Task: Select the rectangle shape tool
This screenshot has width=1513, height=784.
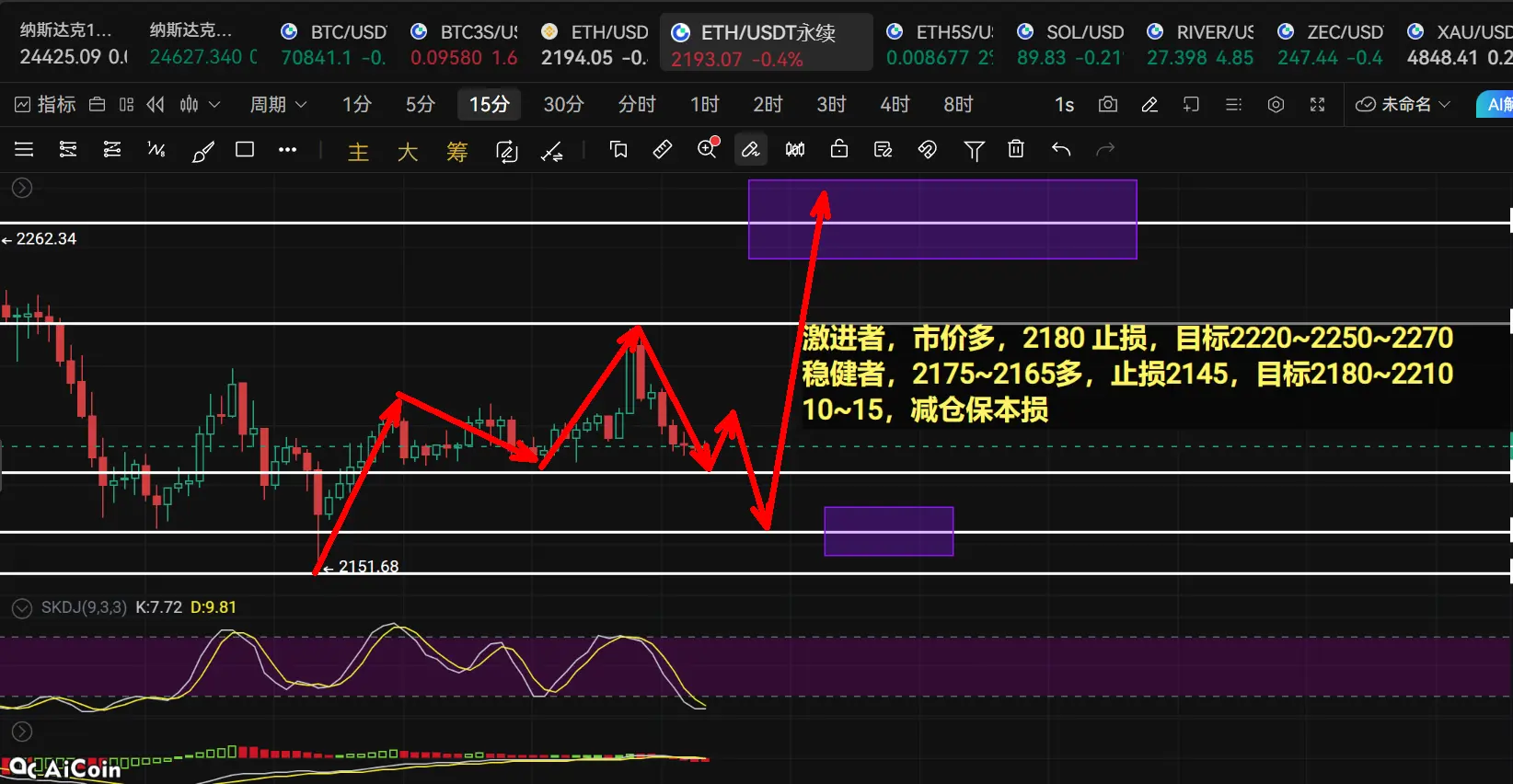Action: point(245,149)
